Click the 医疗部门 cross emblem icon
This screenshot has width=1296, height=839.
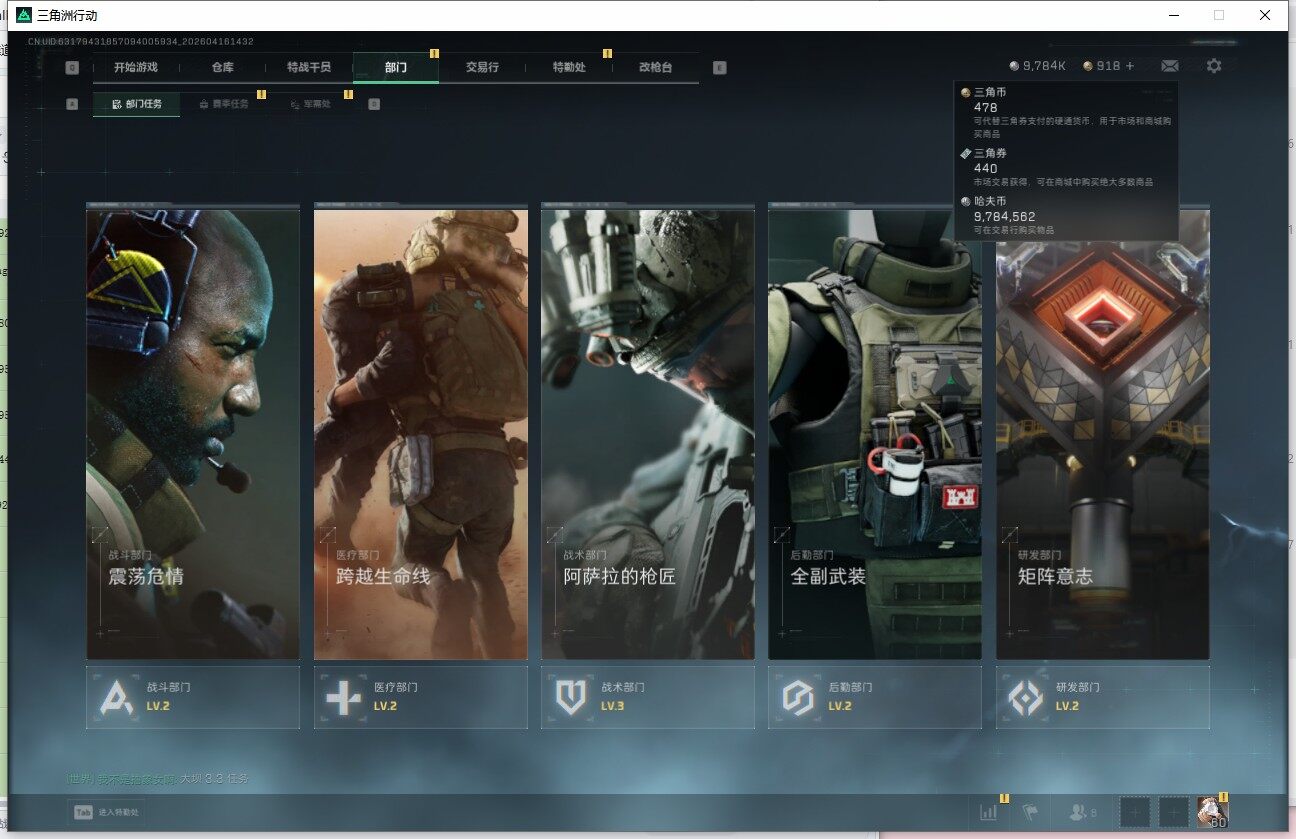(344, 697)
